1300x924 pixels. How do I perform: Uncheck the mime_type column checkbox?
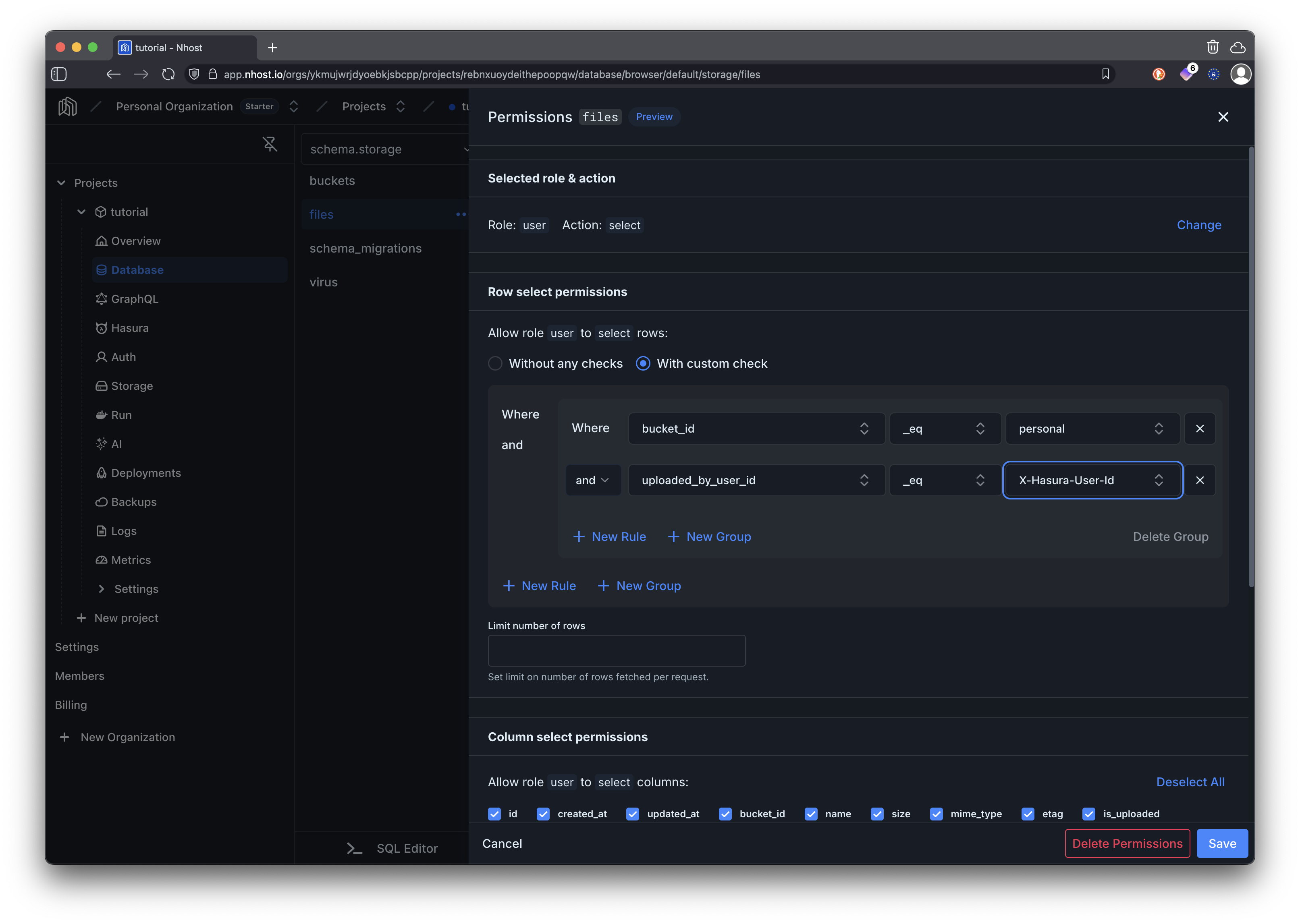click(x=936, y=814)
